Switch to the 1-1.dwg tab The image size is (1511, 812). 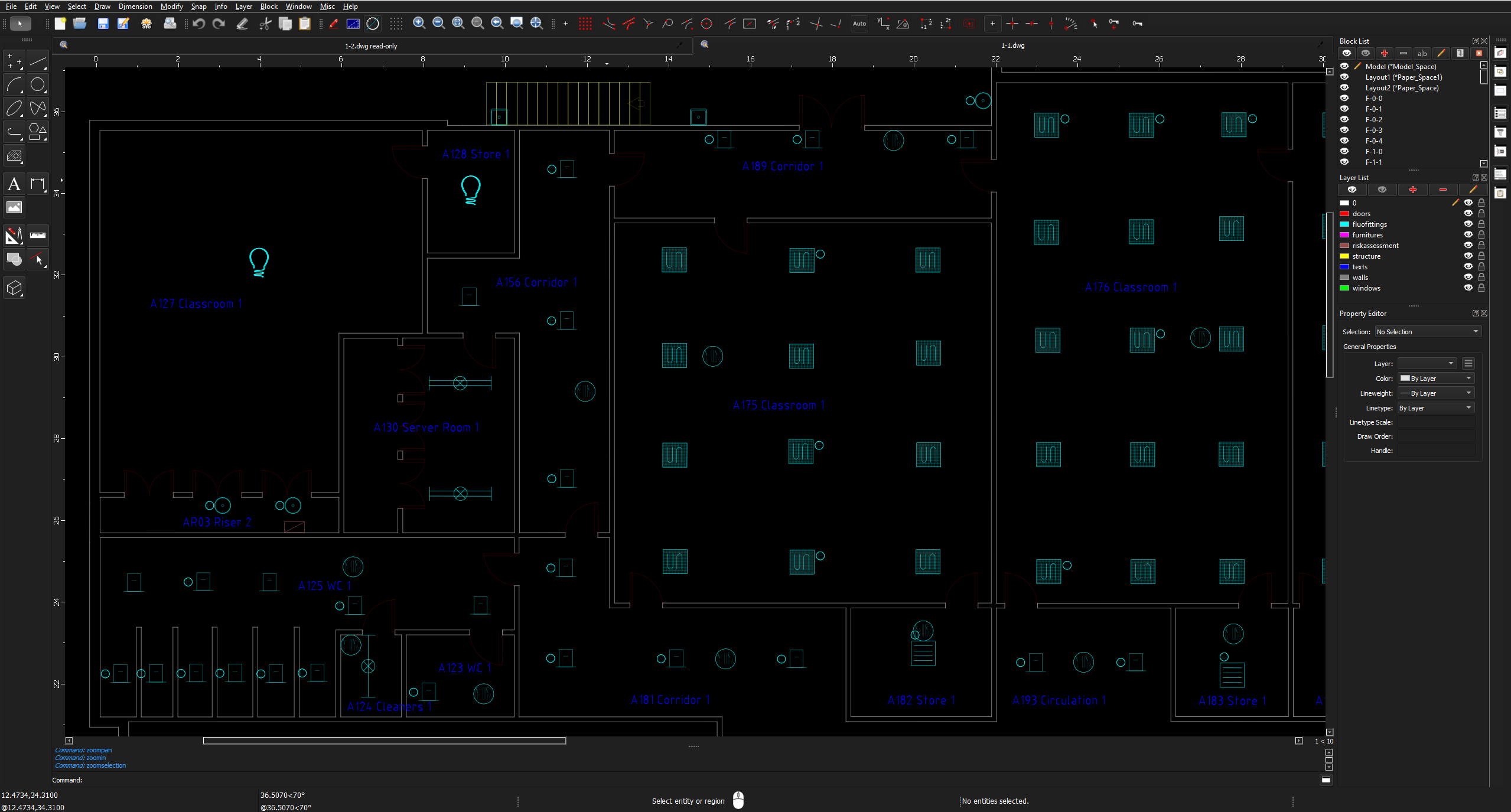pos(1012,45)
